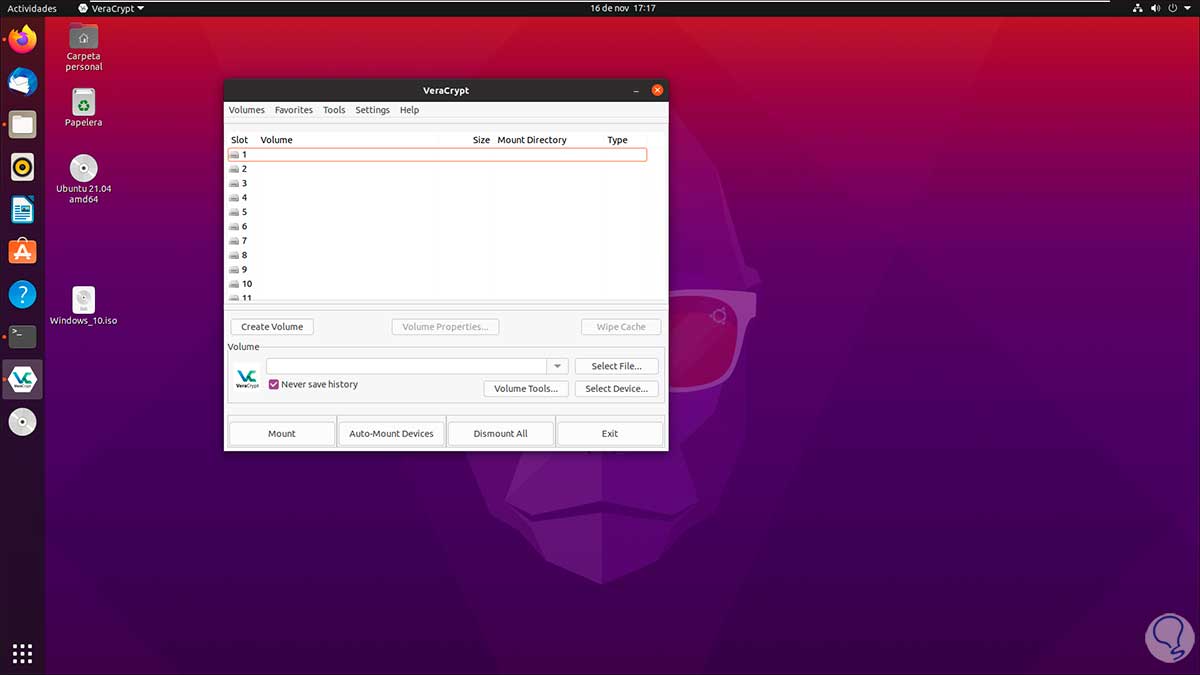Open the VeraCrypt icon in the dock

[22, 379]
